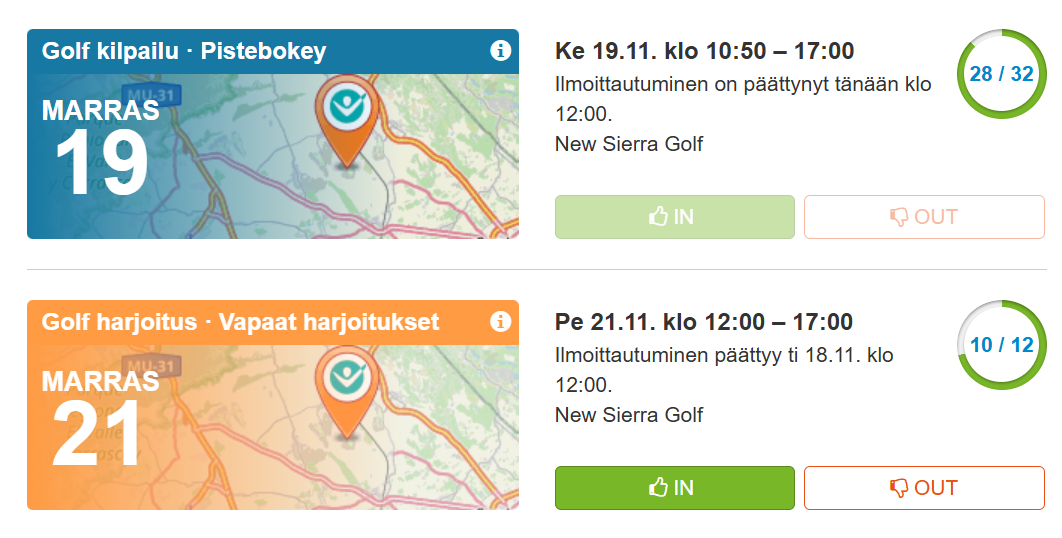Click New Sierra Golf under the 21.11. event
This screenshot has height=538, width=1062.
pos(629,415)
